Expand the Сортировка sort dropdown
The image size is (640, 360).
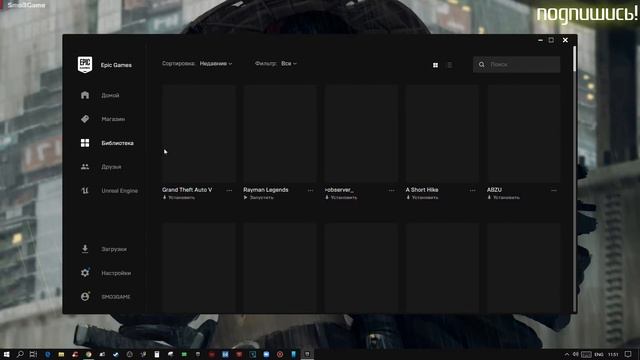216,64
